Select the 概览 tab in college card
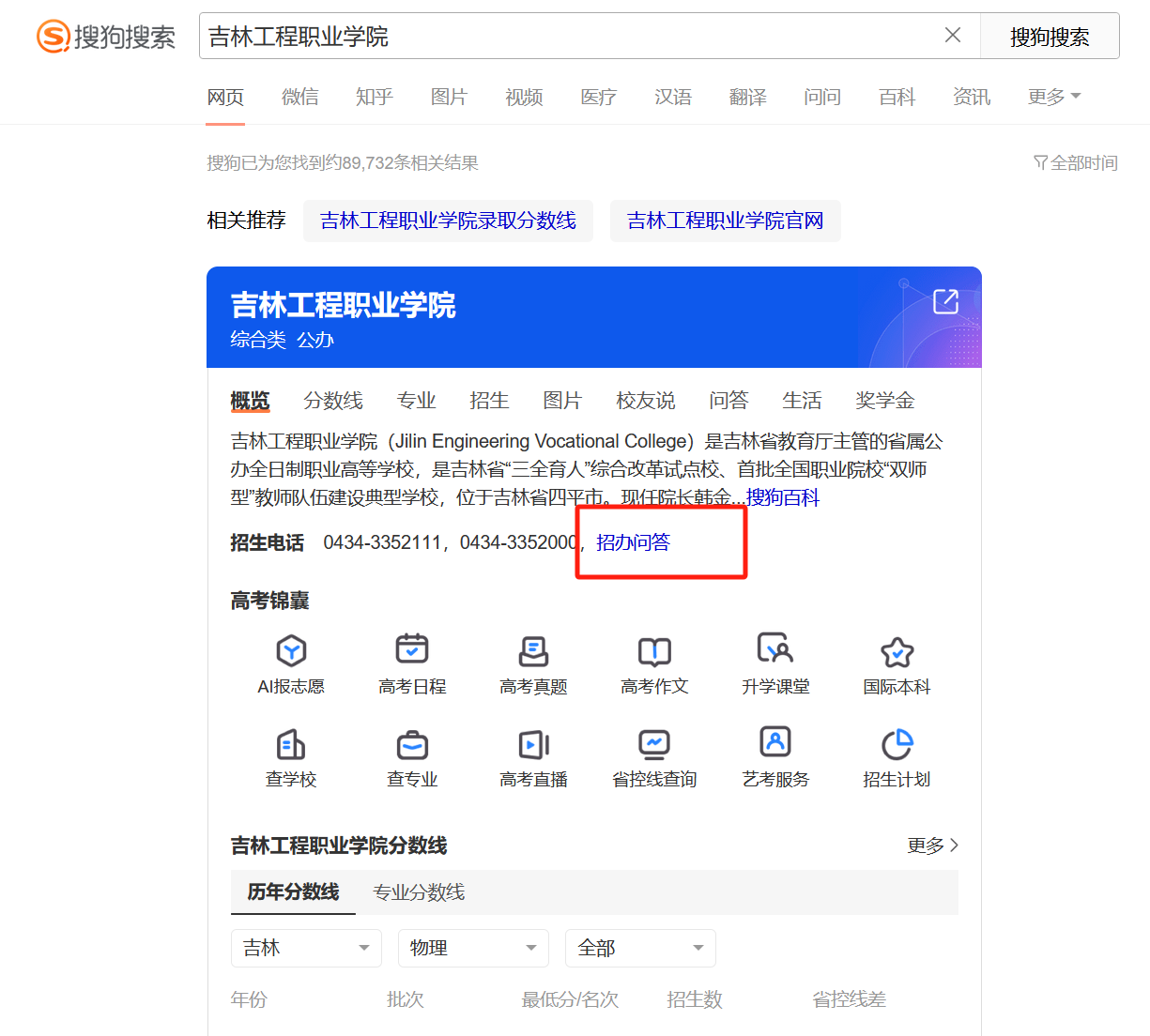This screenshot has width=1150, height=1036. click(x=250, y=401)
